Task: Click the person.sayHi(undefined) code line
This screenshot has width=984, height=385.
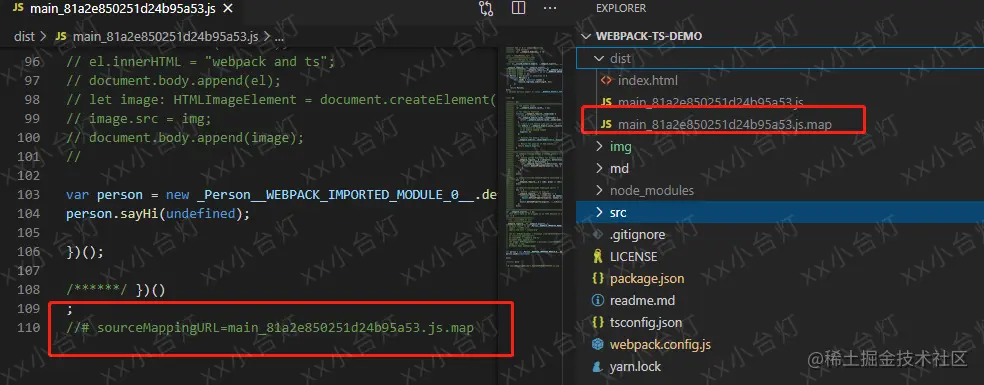Action: coord(158,214)
